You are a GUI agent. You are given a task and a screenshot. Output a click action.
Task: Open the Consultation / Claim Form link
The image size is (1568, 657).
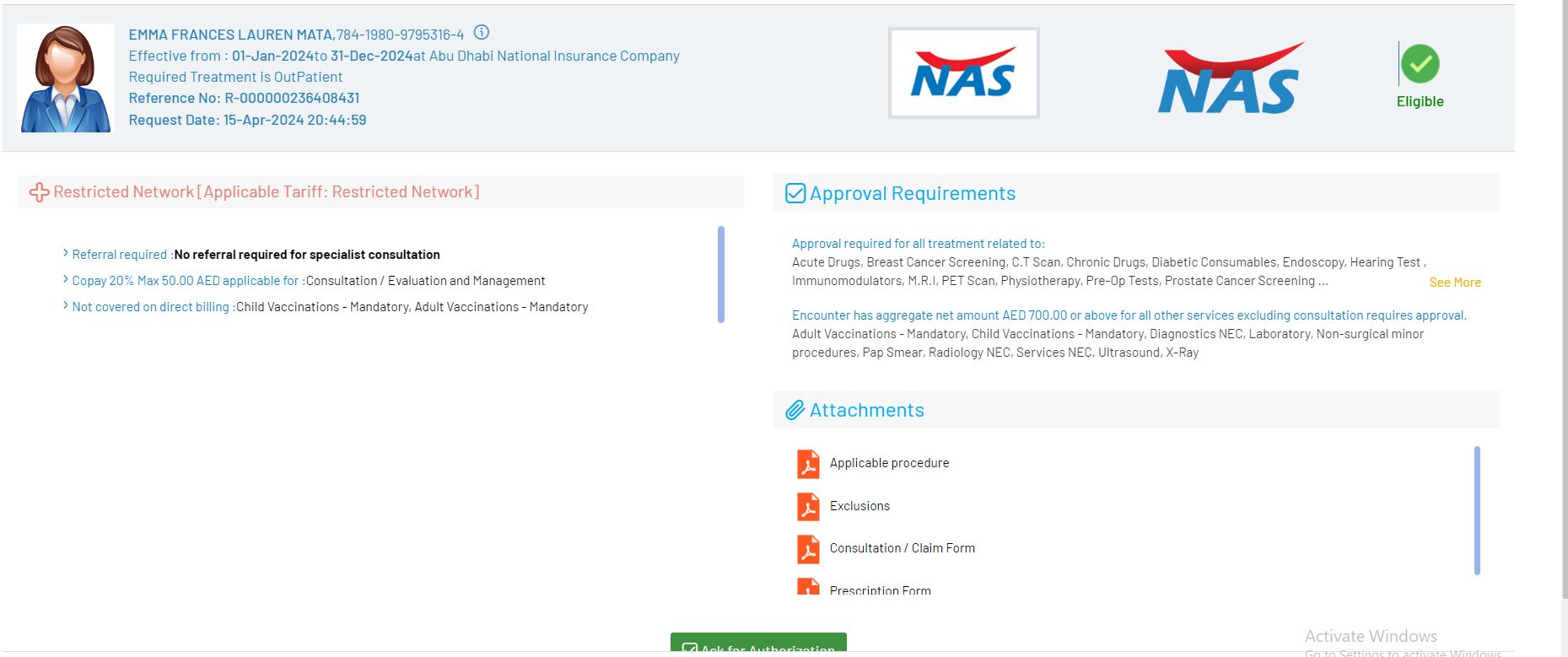(903, 548)
